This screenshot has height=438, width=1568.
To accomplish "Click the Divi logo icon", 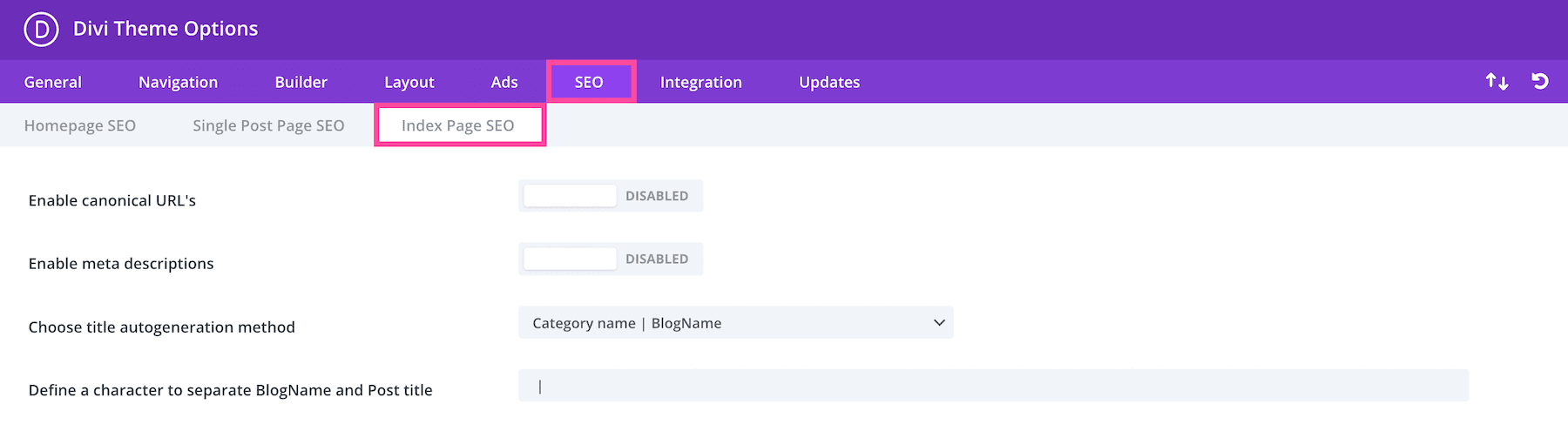I will (x=41, y=30).
